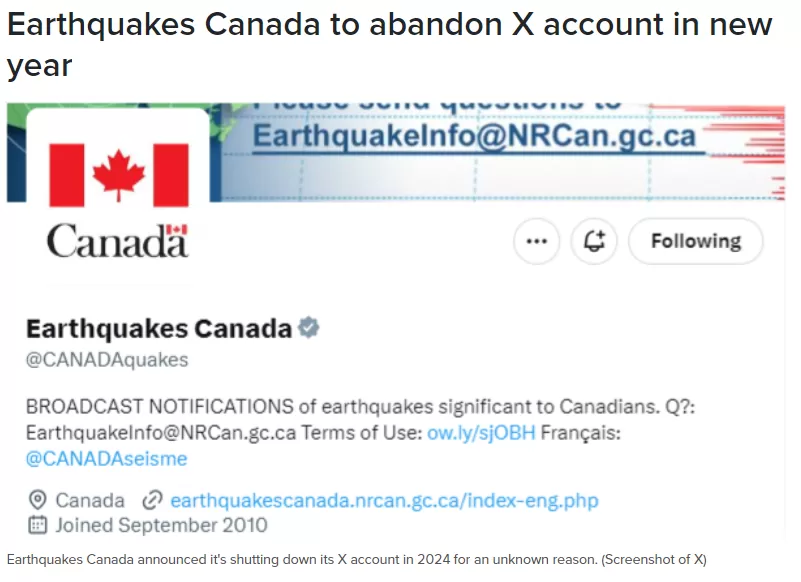The image size is (801, 582).
Task: Click the location pin icon
Action: (x=37, y=500)
